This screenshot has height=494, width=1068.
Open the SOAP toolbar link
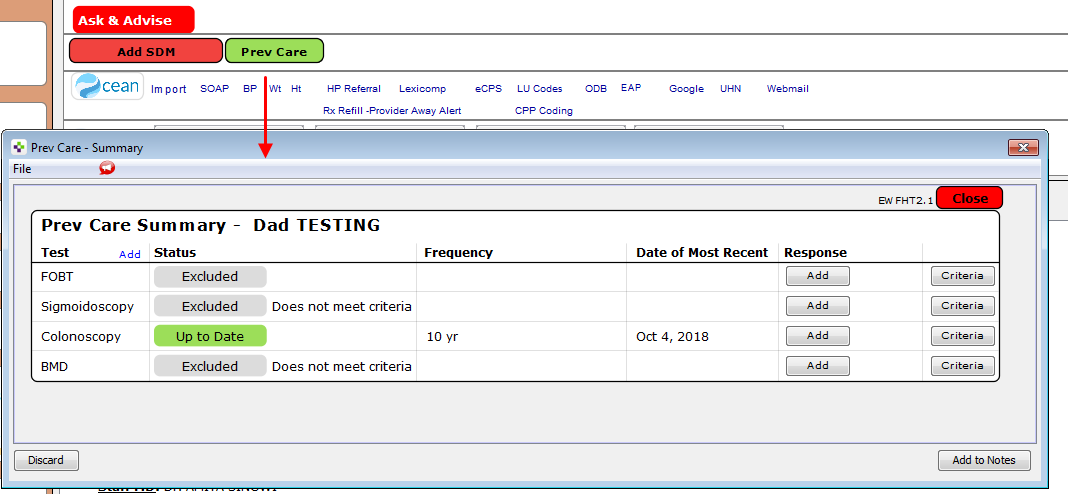(x=214, y=89)
